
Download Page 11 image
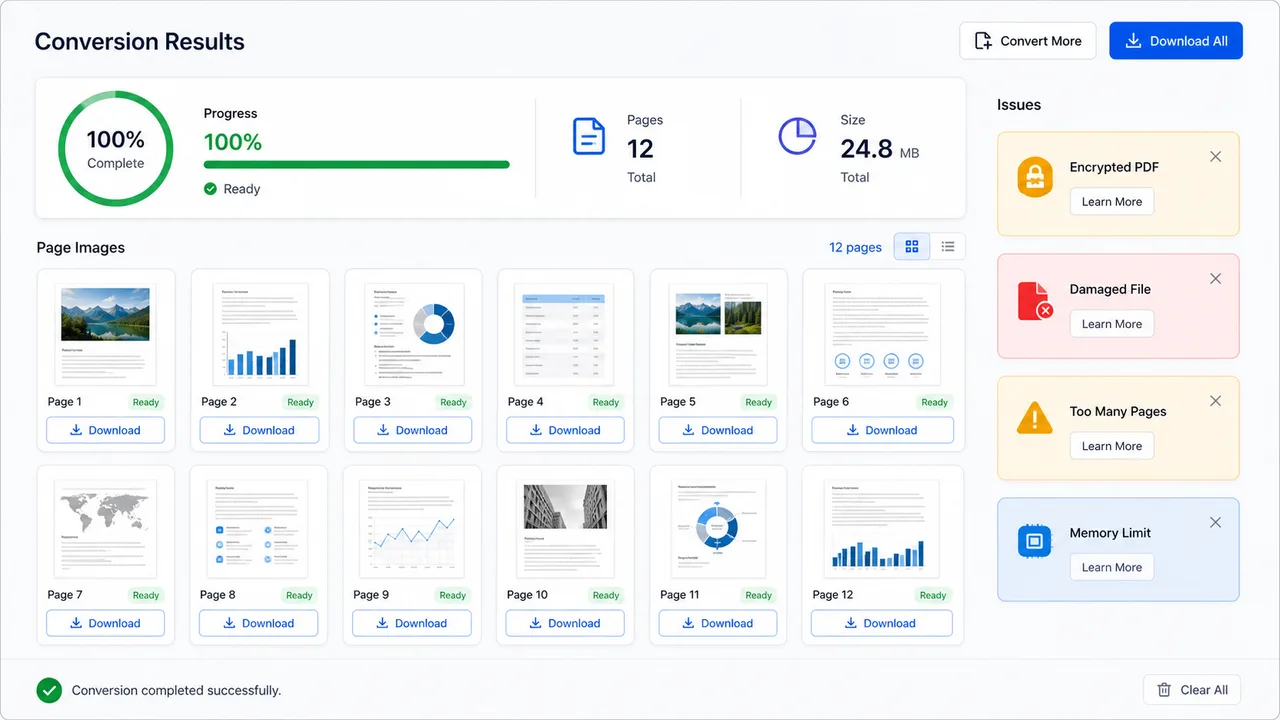(x=718, y=624)
